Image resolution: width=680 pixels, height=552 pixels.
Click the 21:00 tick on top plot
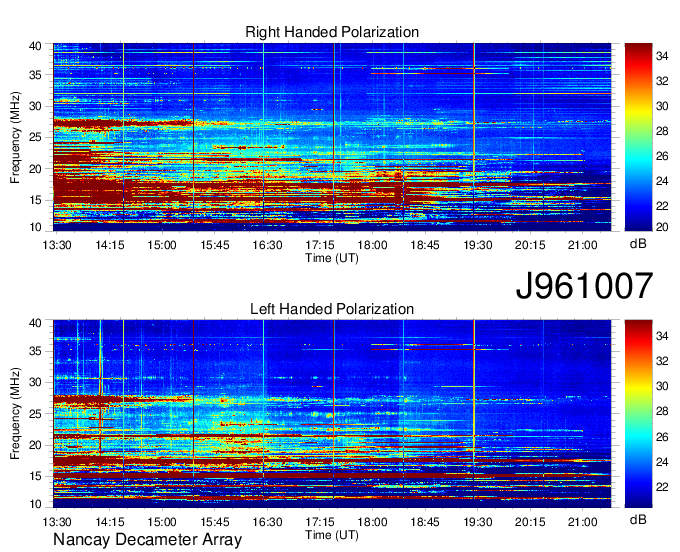[582, 245]
